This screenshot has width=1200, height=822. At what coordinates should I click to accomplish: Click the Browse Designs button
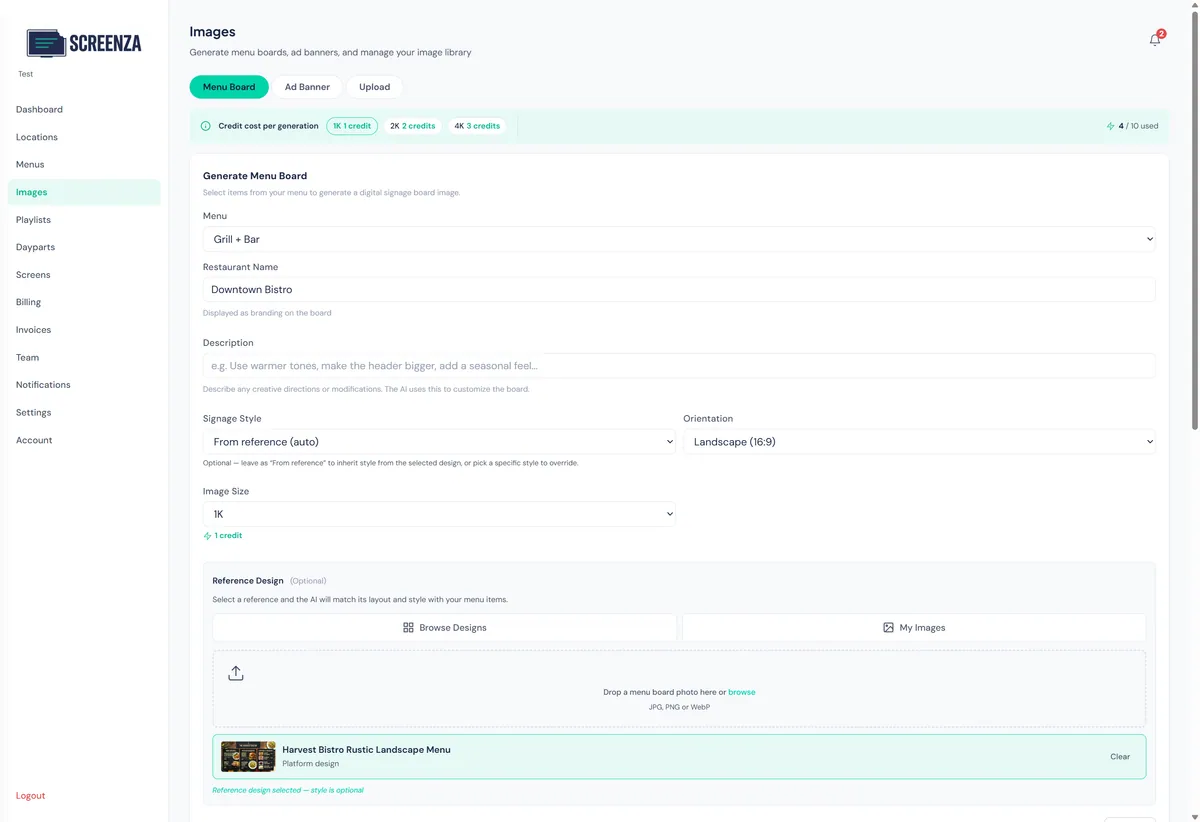point(445,627)
